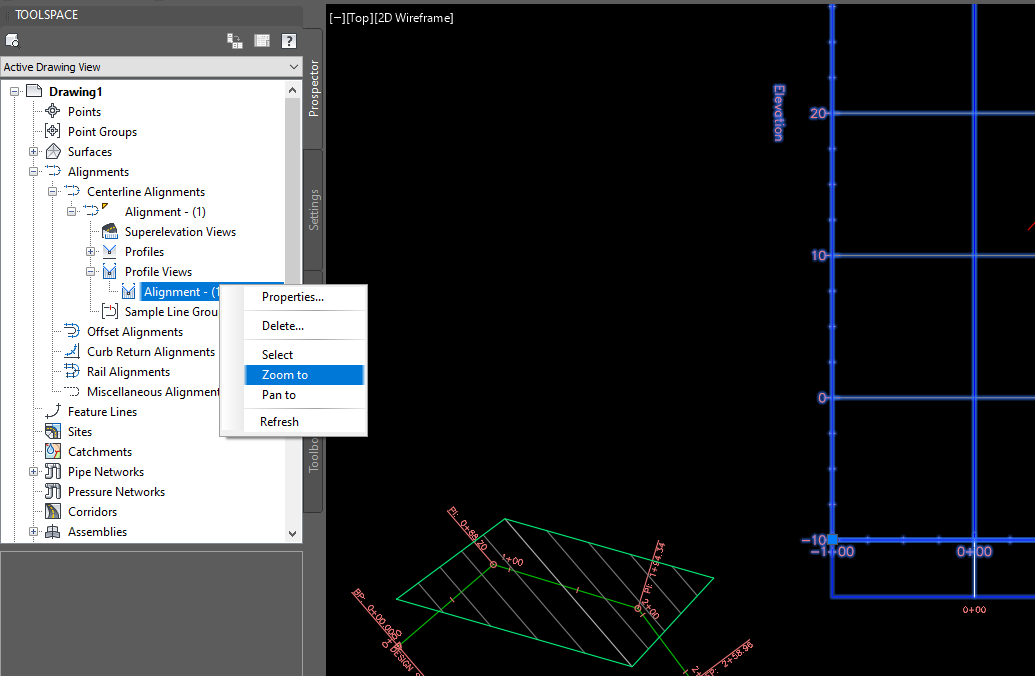Expand the Surfaces tree node
This screenshot has width=1035, height=676.
pyautogui.click(x=31, y=151)
